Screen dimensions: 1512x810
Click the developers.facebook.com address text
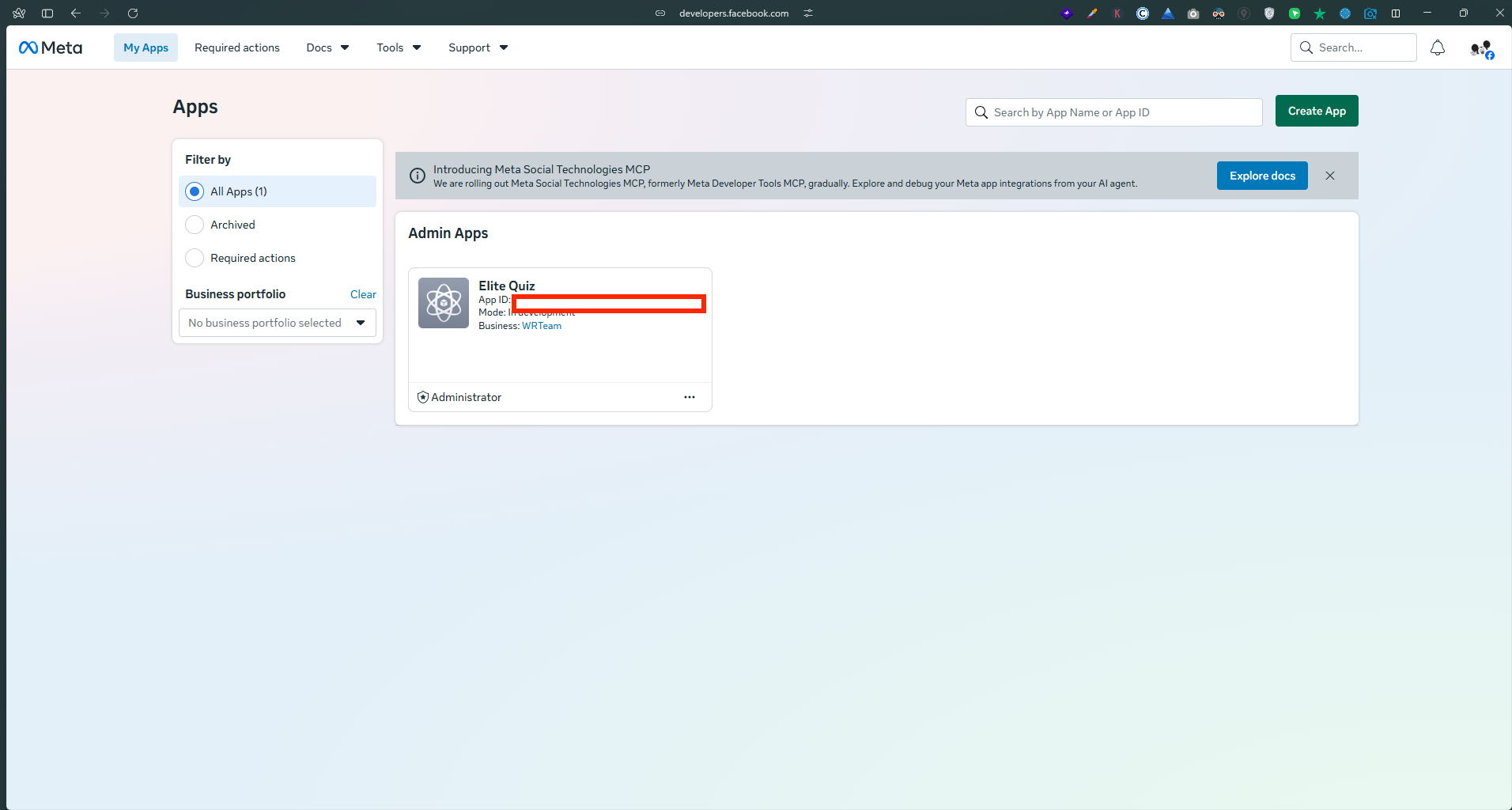[734, 13]
